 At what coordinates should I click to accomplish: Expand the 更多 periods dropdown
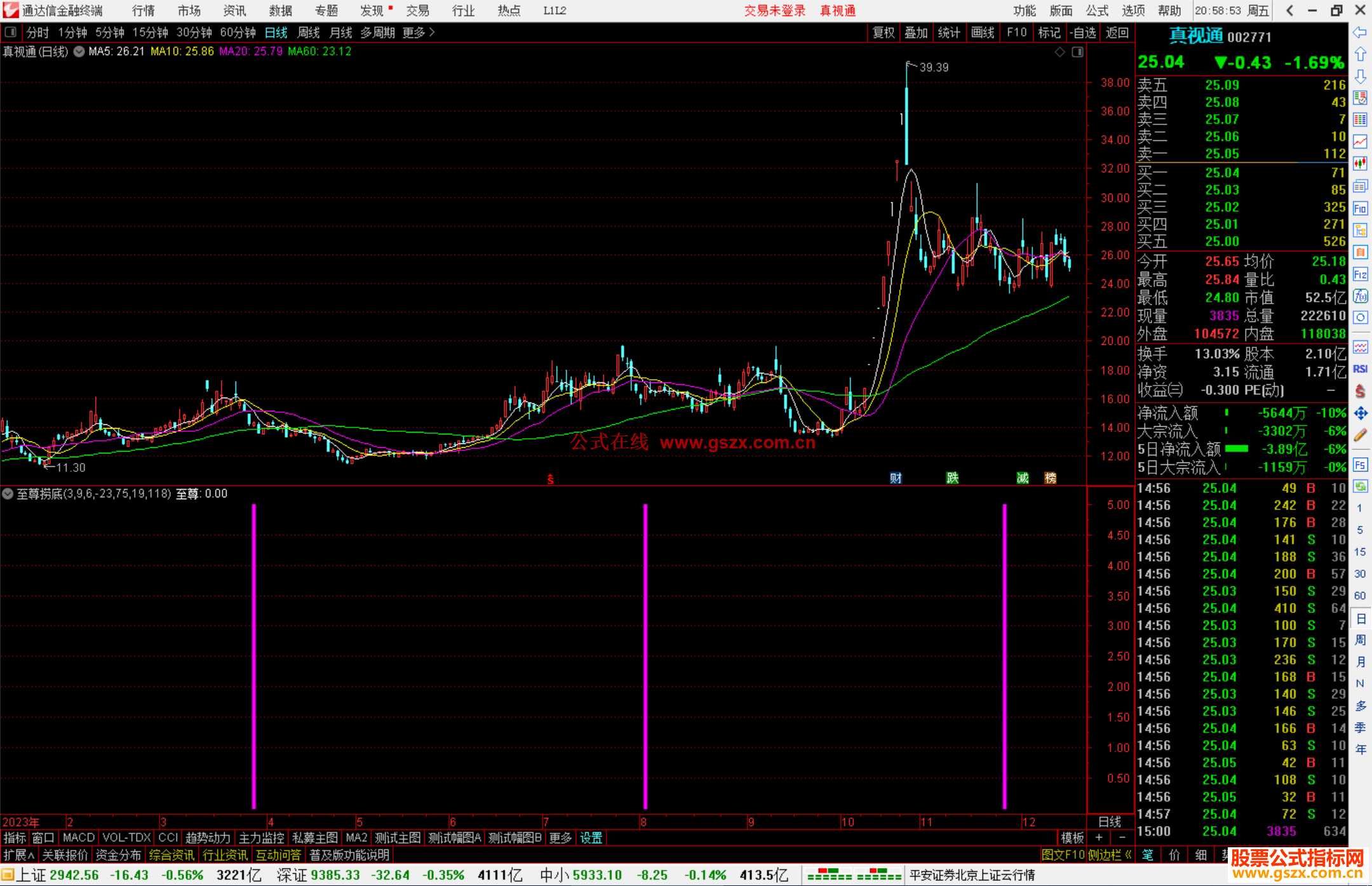point(418,32)
